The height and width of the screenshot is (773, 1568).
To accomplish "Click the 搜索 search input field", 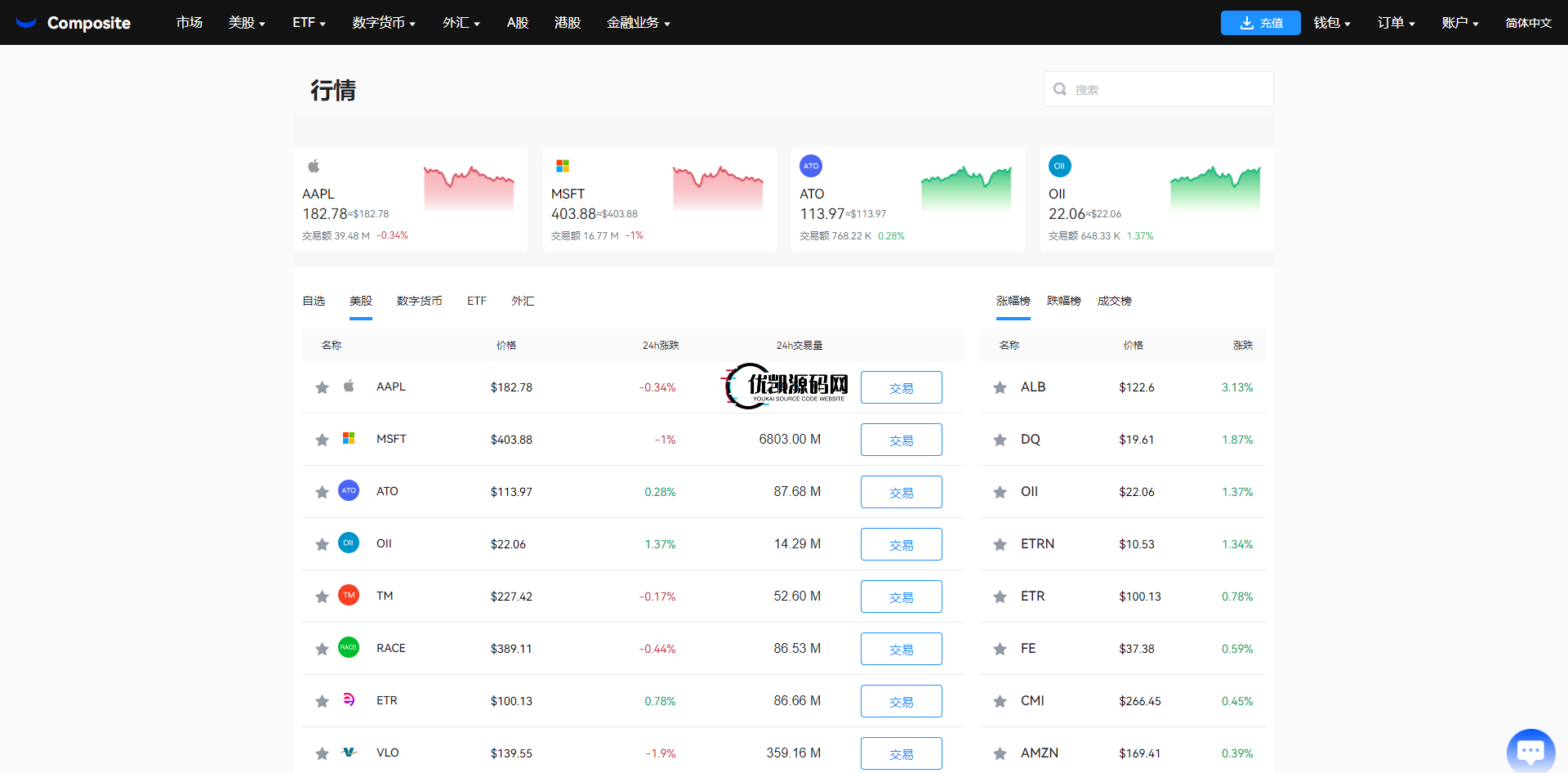I will (1168, 89).
